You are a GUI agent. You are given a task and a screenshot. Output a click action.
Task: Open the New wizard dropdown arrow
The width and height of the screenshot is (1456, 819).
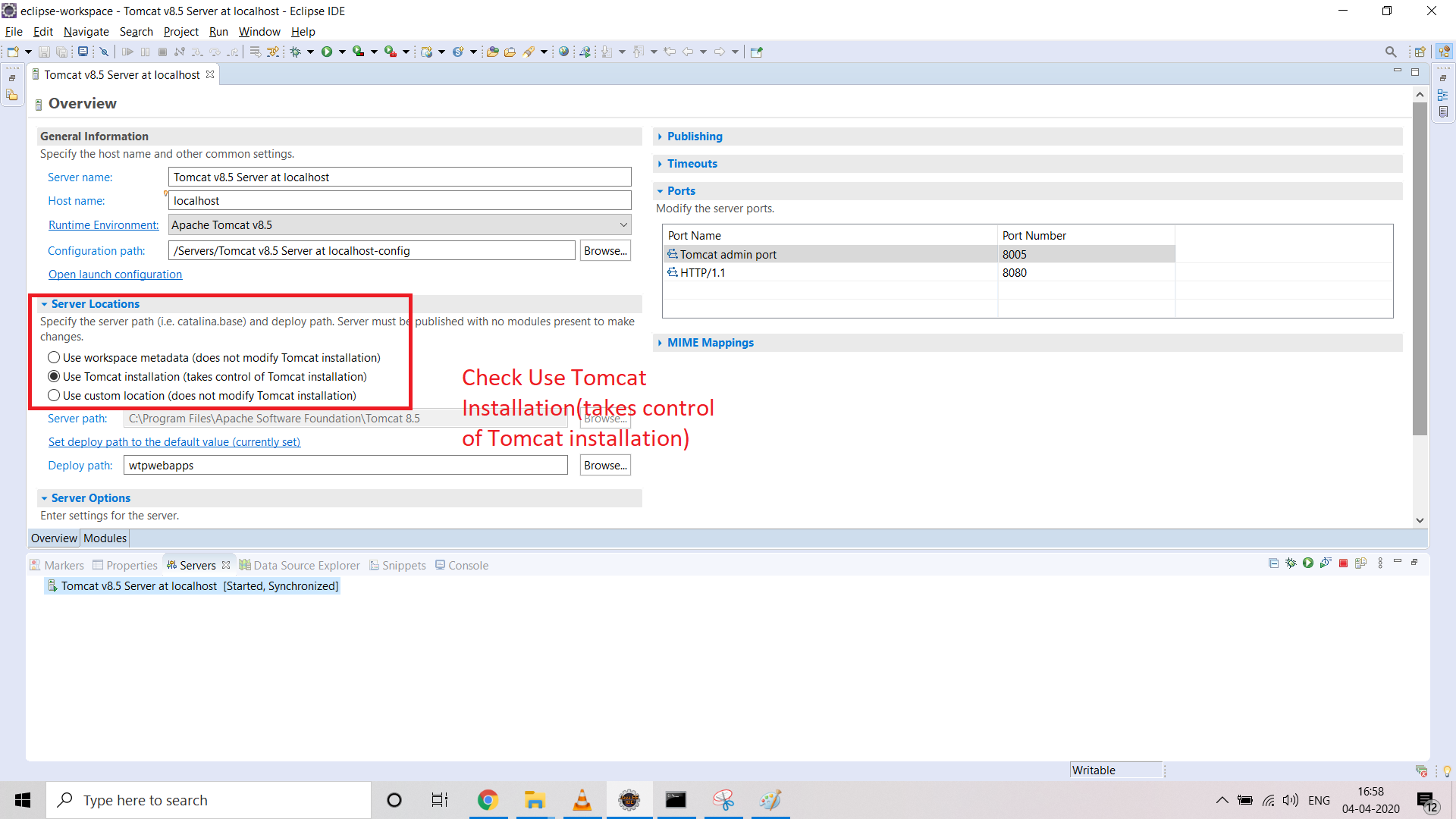[28, 52]
